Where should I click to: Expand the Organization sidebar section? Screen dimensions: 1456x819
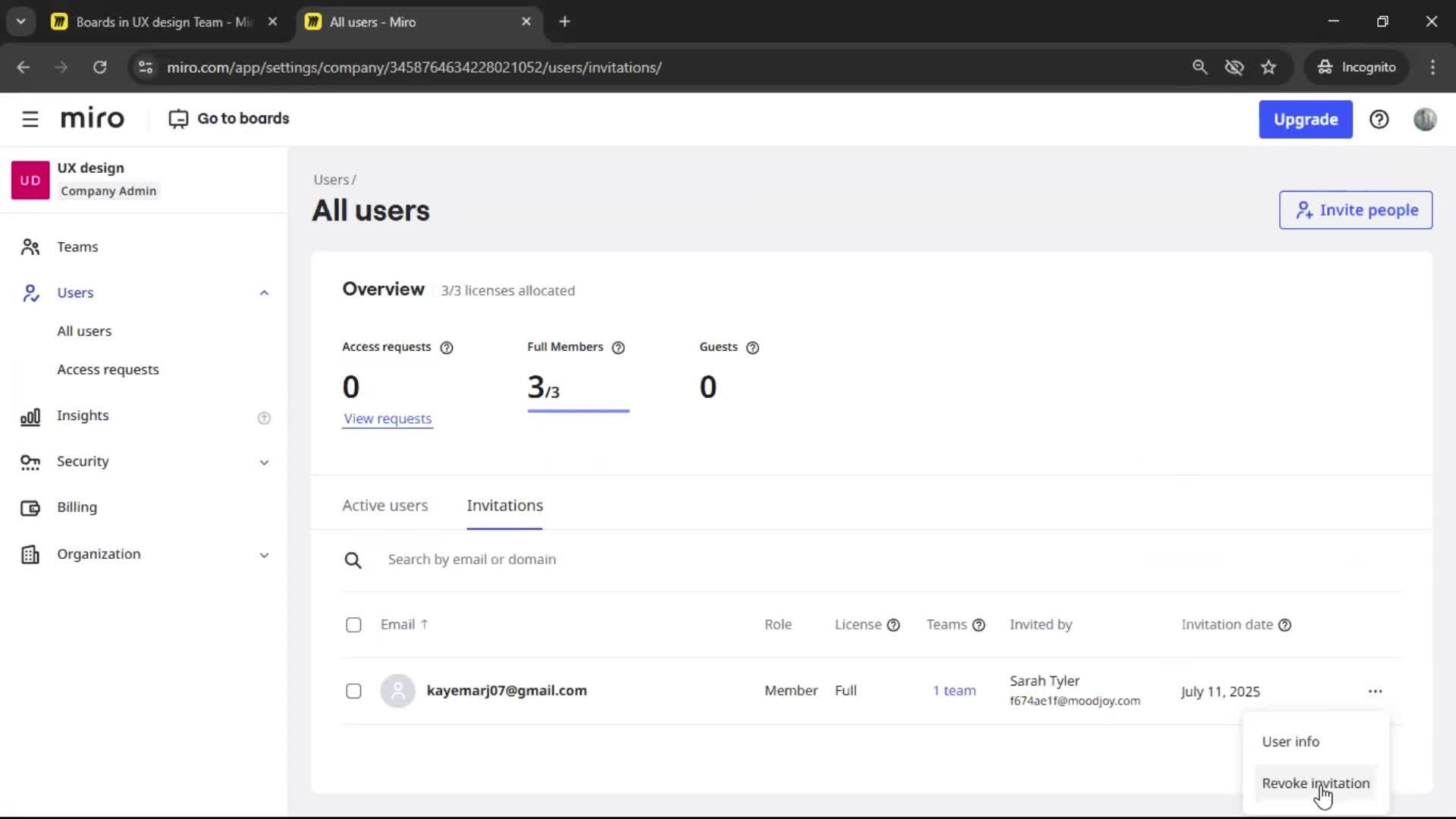[x=264, y=554]
